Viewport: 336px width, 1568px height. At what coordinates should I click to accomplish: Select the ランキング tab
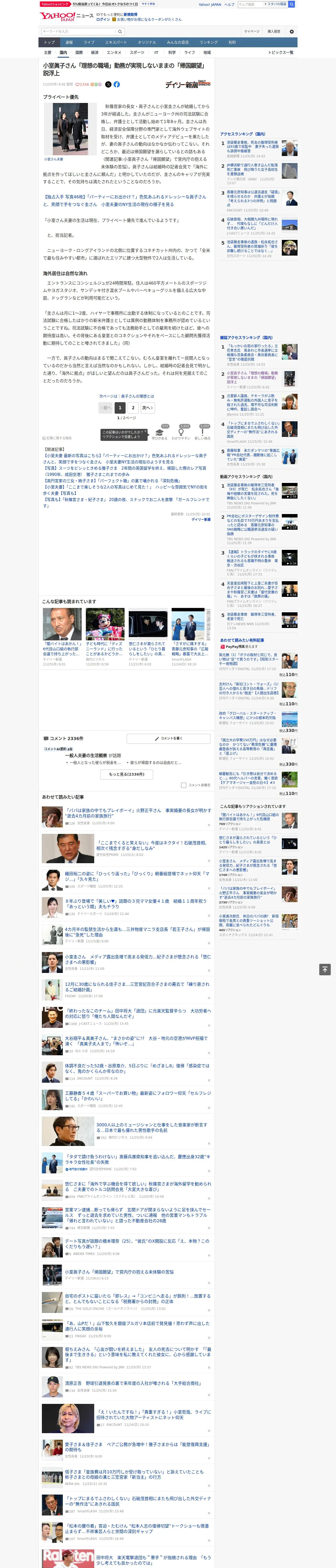(x=209, y=43)
